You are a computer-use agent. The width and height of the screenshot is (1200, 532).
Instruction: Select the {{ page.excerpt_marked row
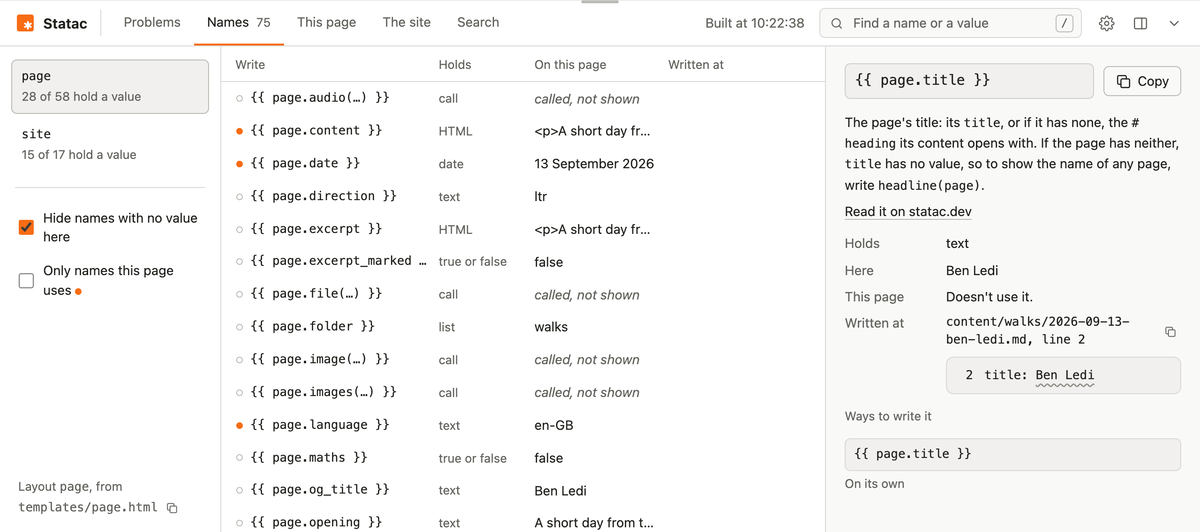tap(523, 261)
